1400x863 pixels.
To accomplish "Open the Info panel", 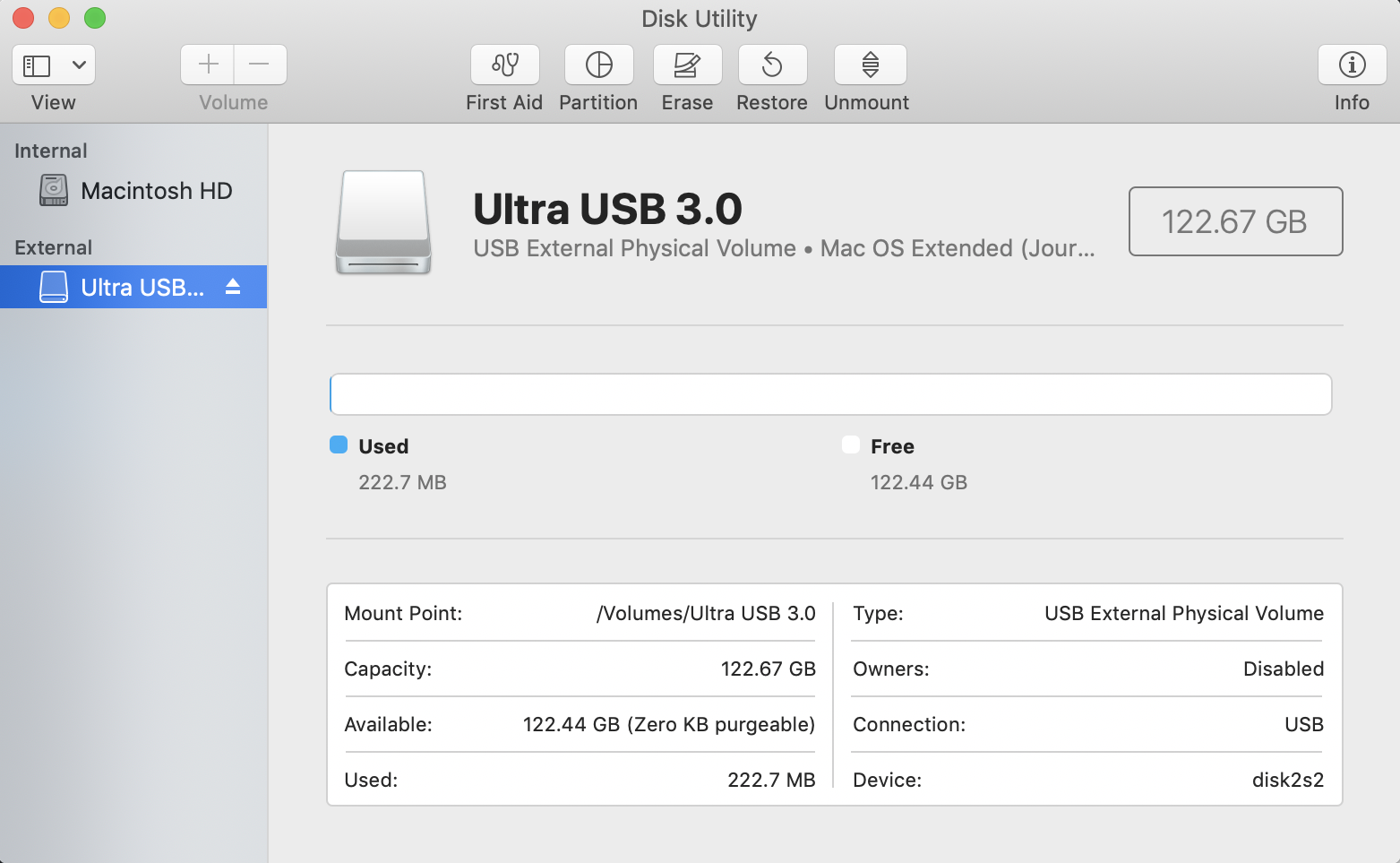I will click(x=1352, y=65).
